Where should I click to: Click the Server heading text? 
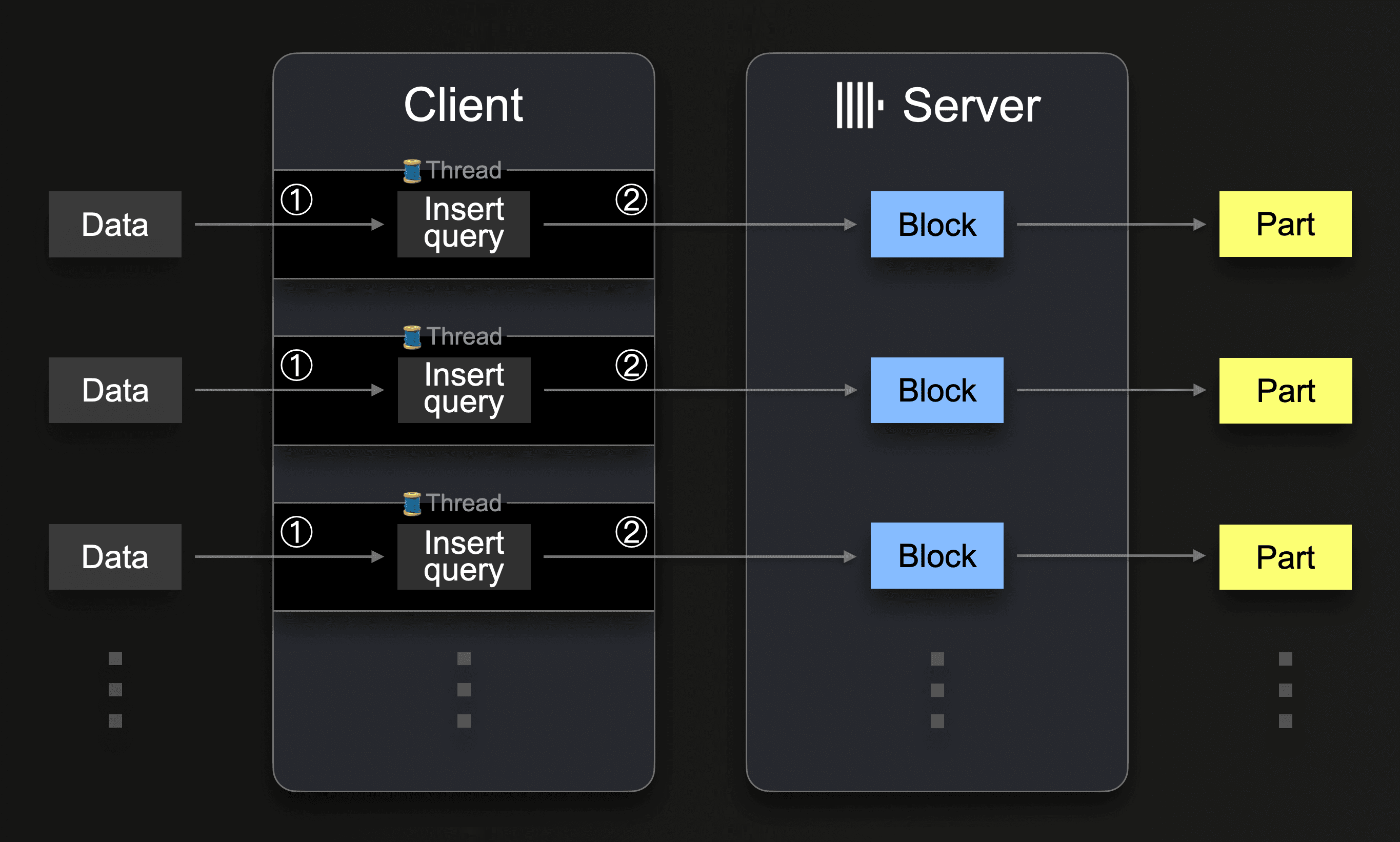click(x=971, y=105)
